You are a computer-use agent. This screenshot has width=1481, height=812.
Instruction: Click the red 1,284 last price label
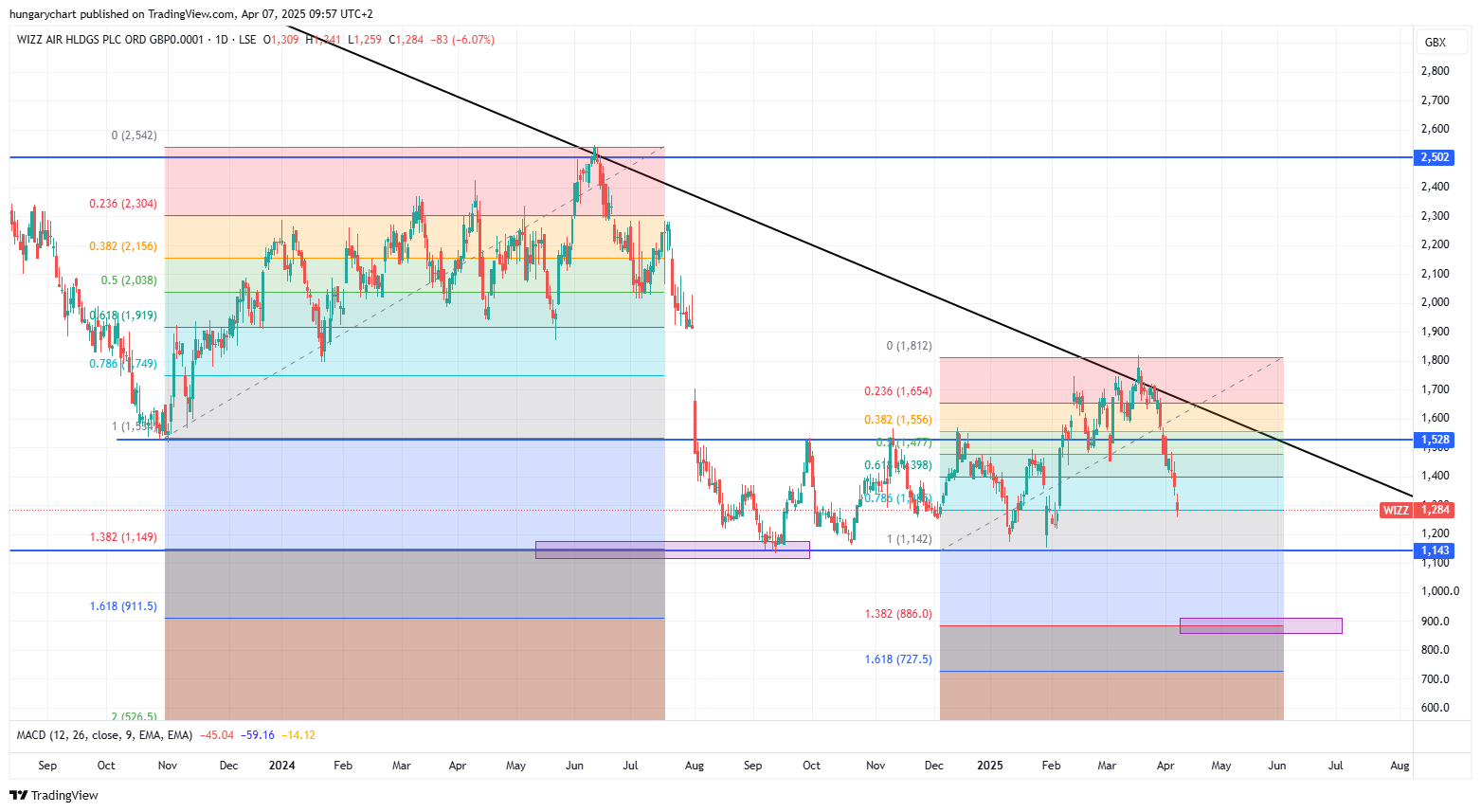1435,510
